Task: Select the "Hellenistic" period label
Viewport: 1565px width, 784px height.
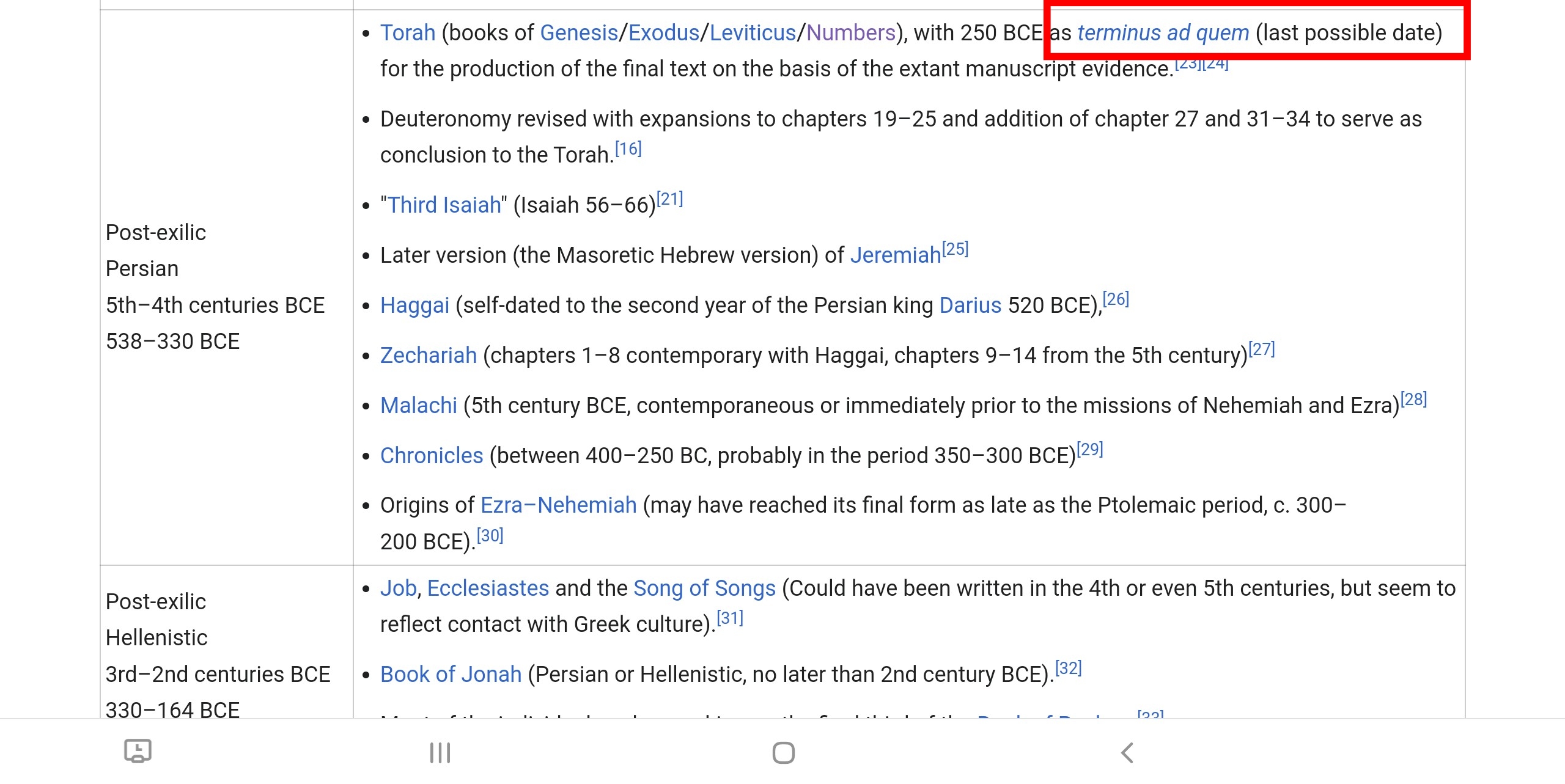Action: click(156, 637)
